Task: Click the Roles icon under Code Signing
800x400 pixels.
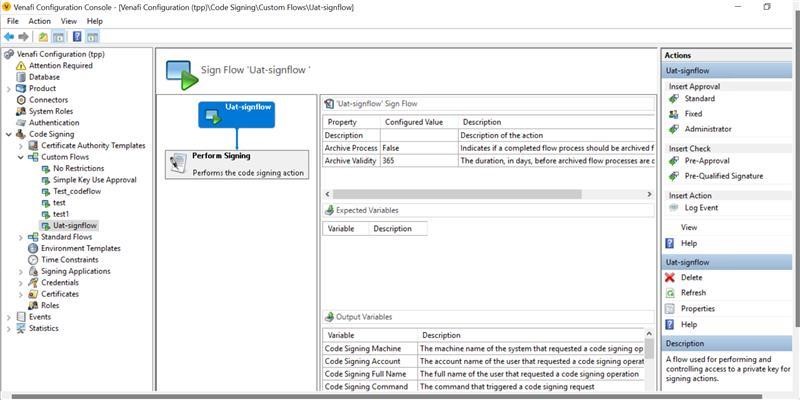Action: click(33, 306)
